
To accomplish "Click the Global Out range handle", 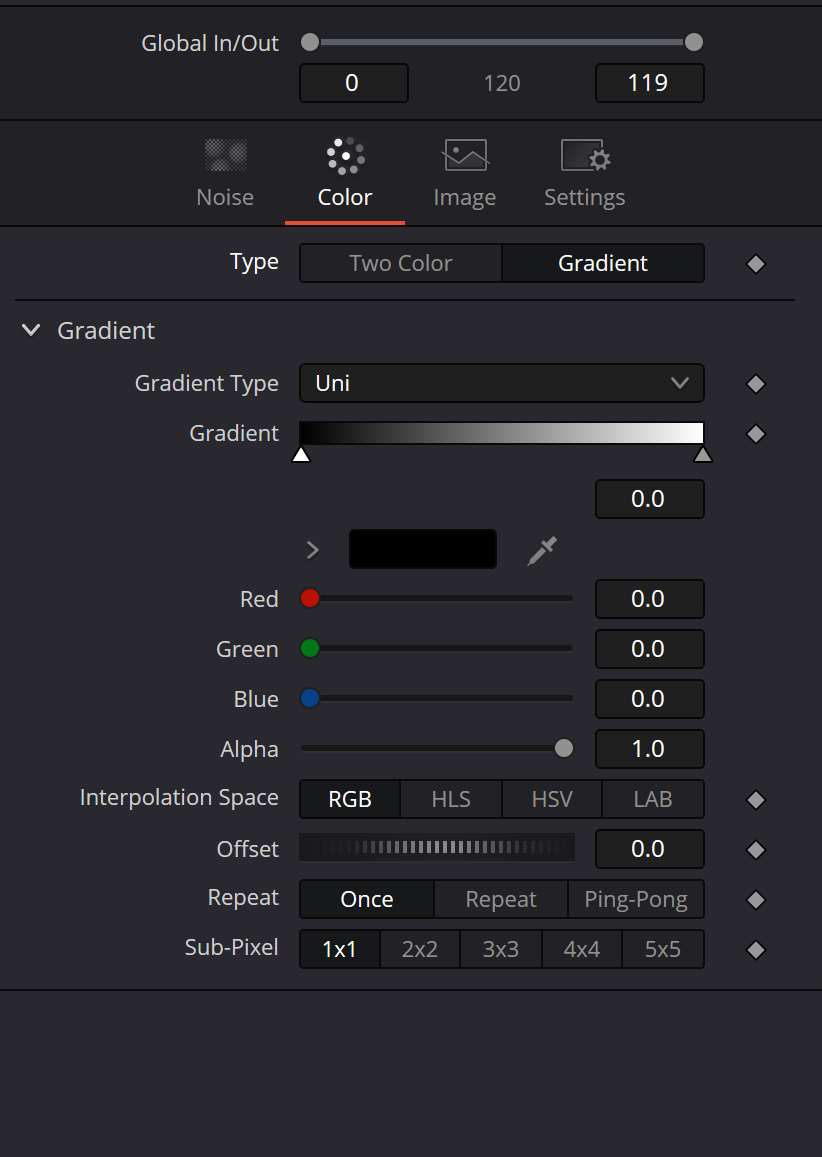I will (694, 42).
